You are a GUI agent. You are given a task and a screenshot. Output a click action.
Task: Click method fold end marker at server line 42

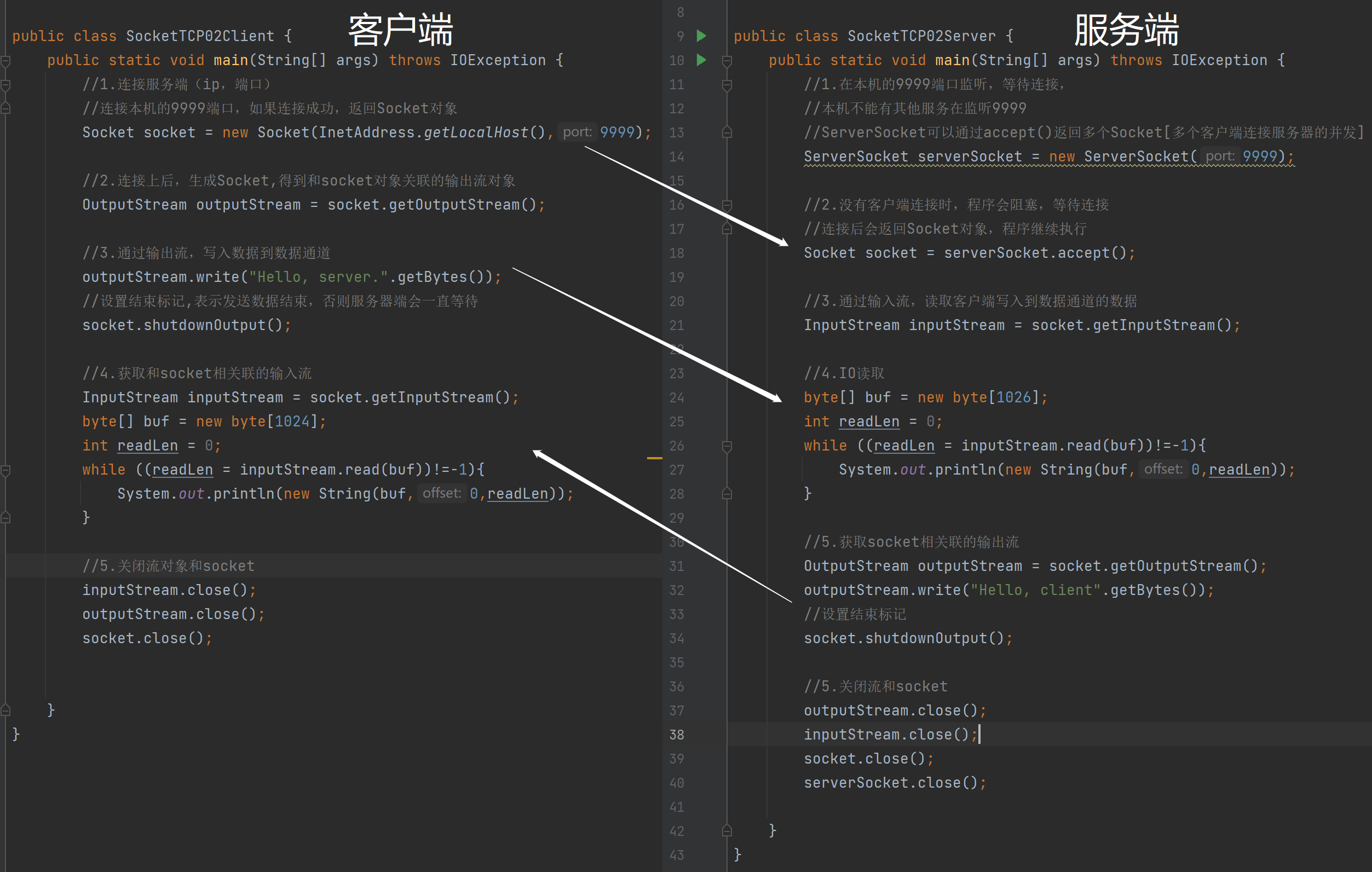(727, 830)
